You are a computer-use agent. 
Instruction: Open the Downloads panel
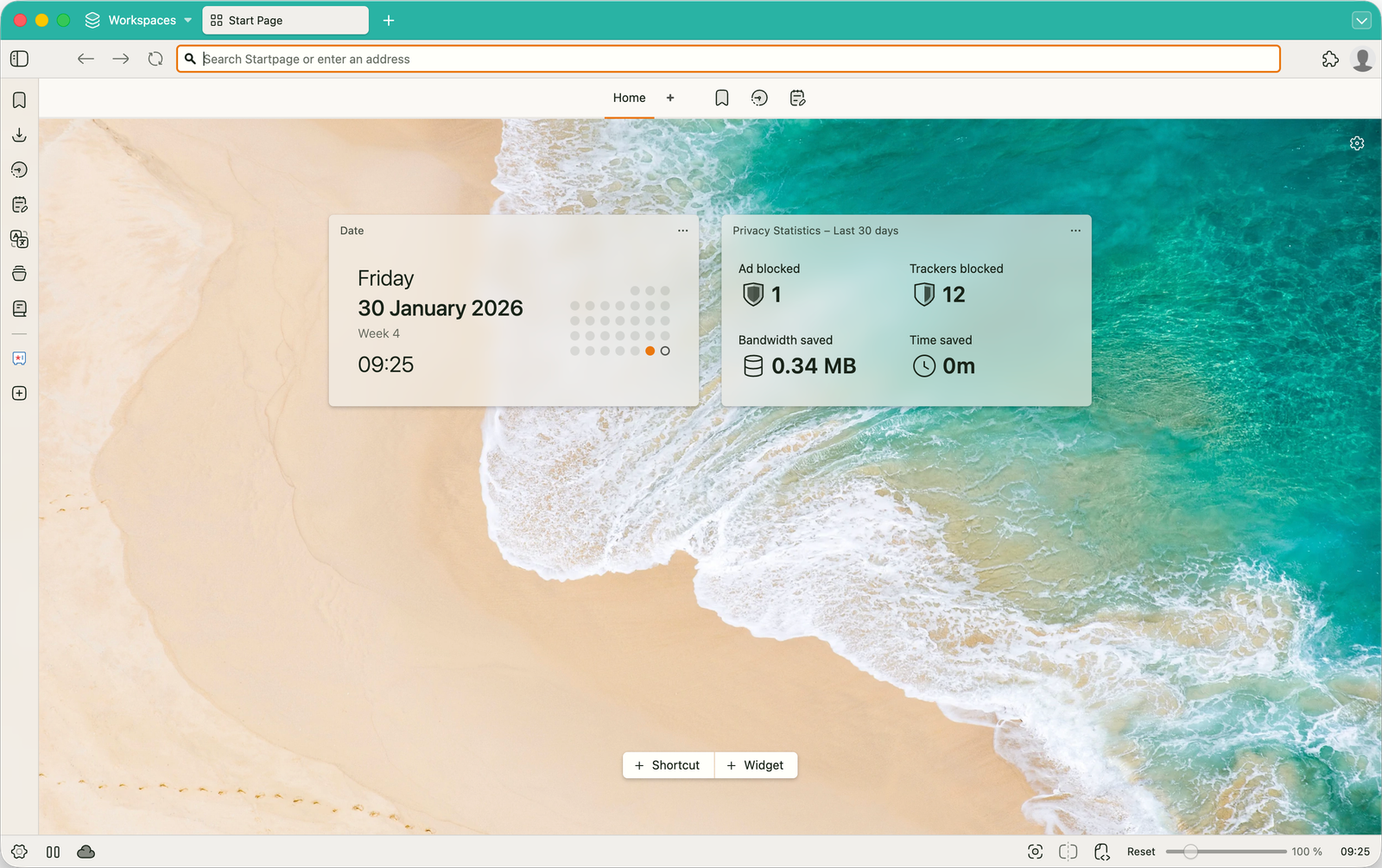pos(19,135)
